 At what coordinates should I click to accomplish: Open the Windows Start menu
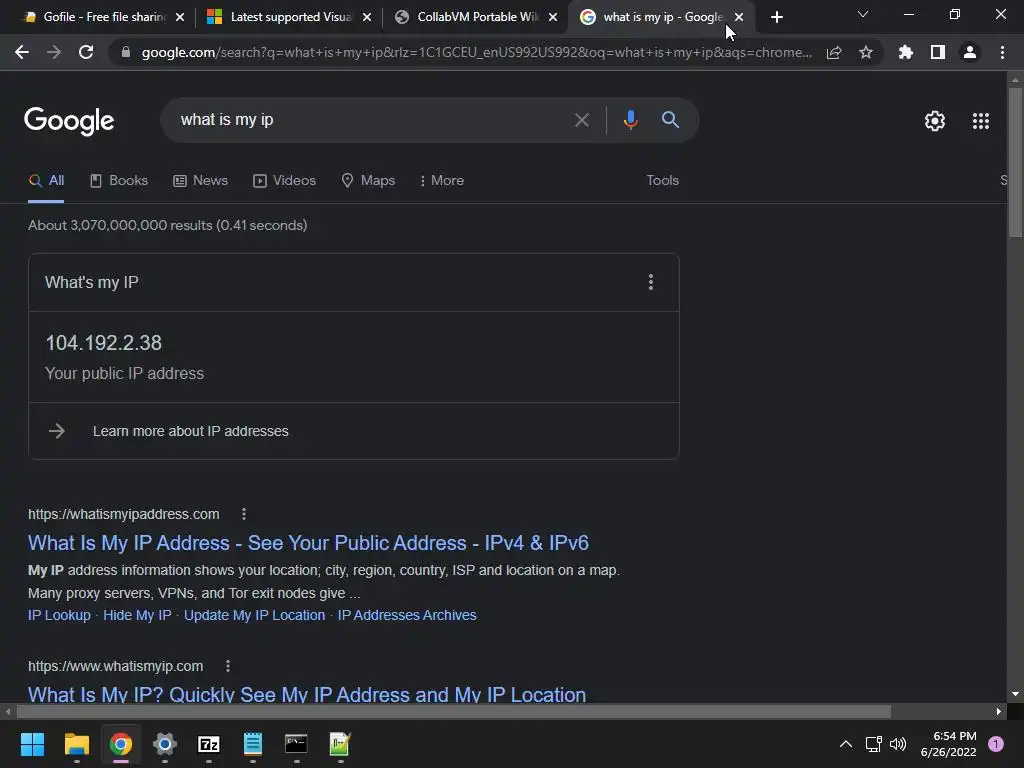coord(32,744)
